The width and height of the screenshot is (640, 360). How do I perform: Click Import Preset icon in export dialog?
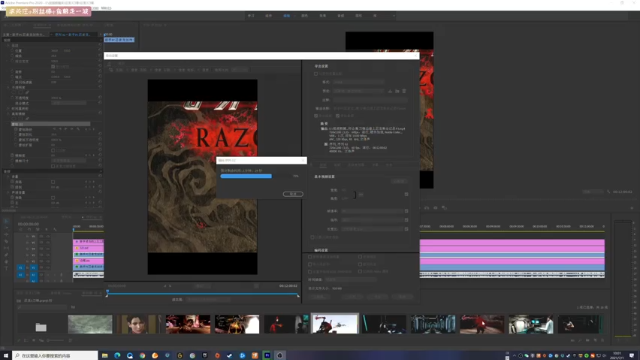[x=397, y=91]
